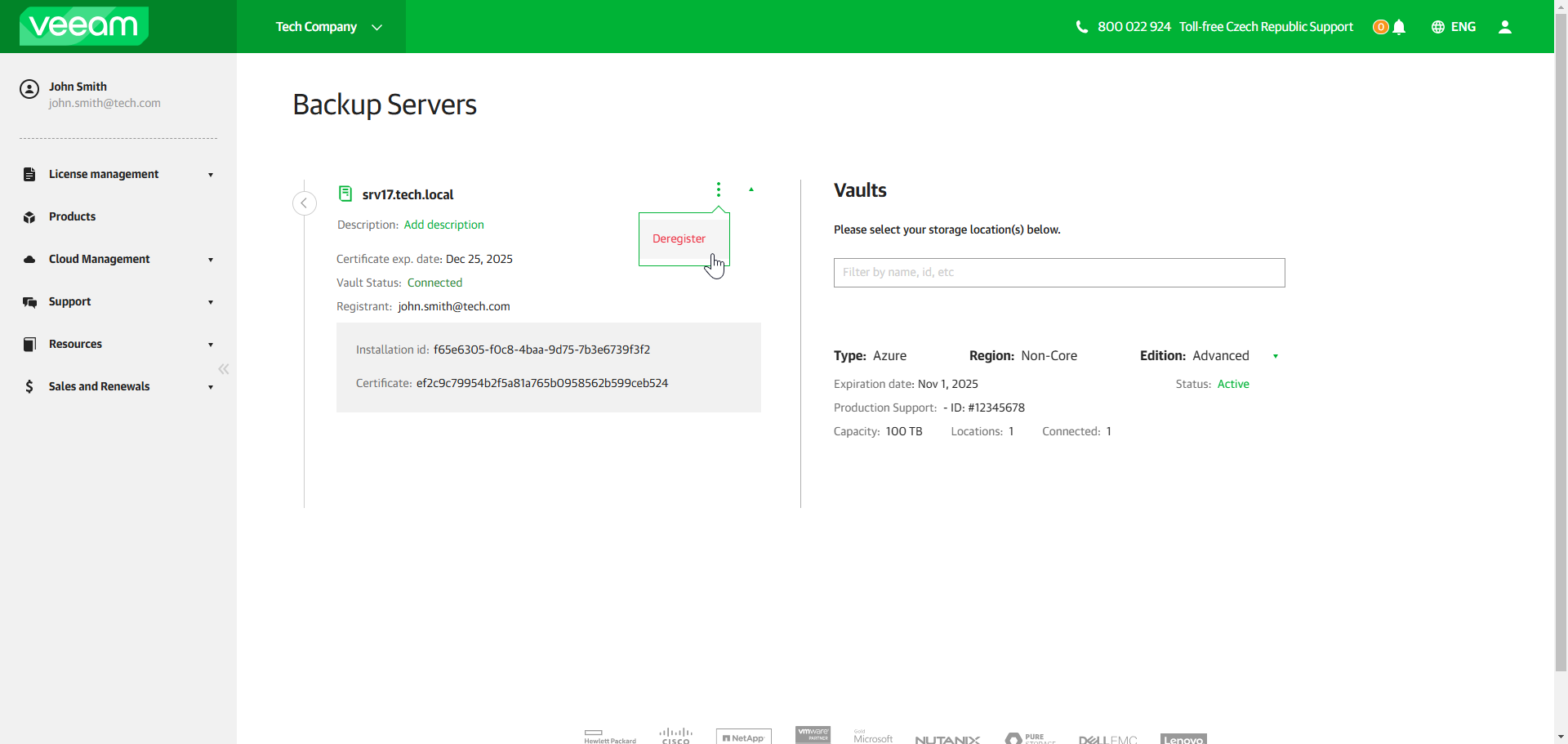Expand the Tech Company selector

pyautogui.click(x=377, y=27)
